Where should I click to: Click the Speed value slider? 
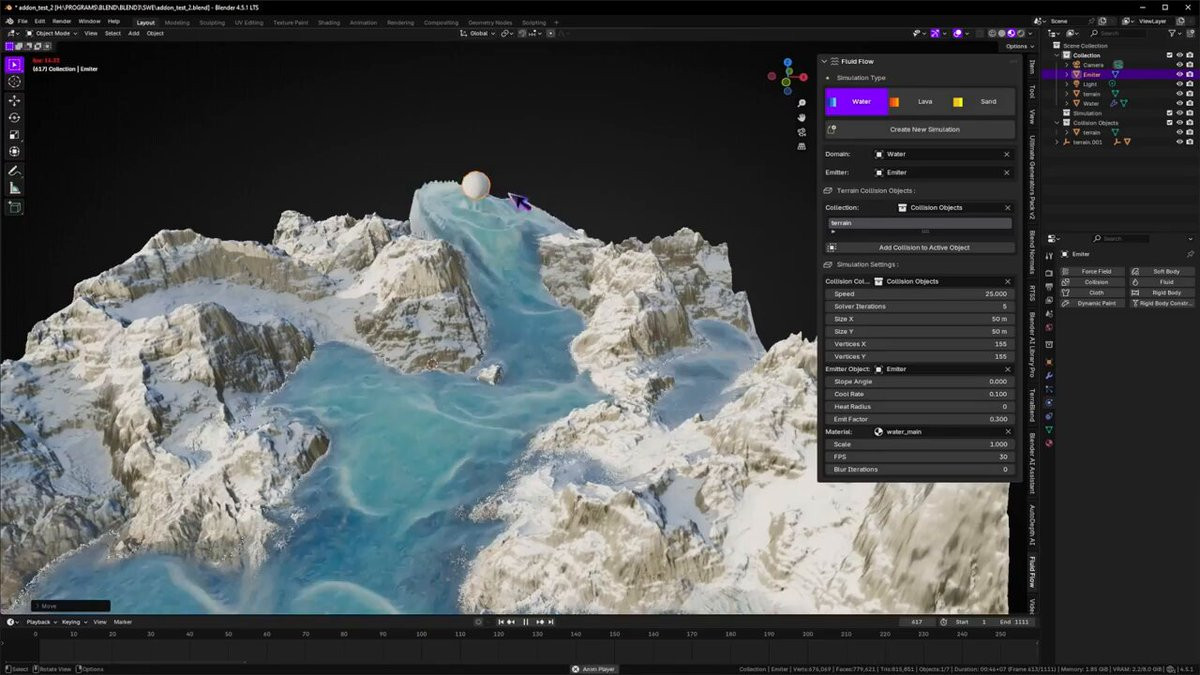point(919,294)
